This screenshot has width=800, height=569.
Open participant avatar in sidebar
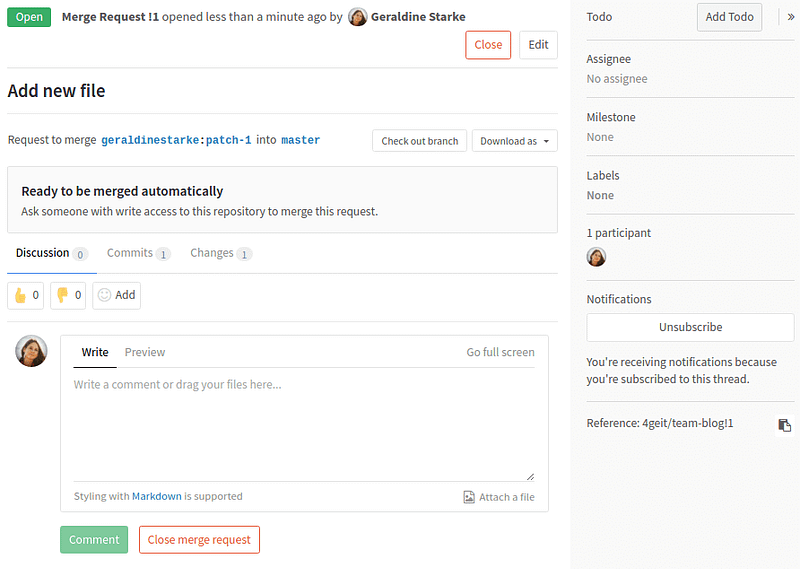596,257
